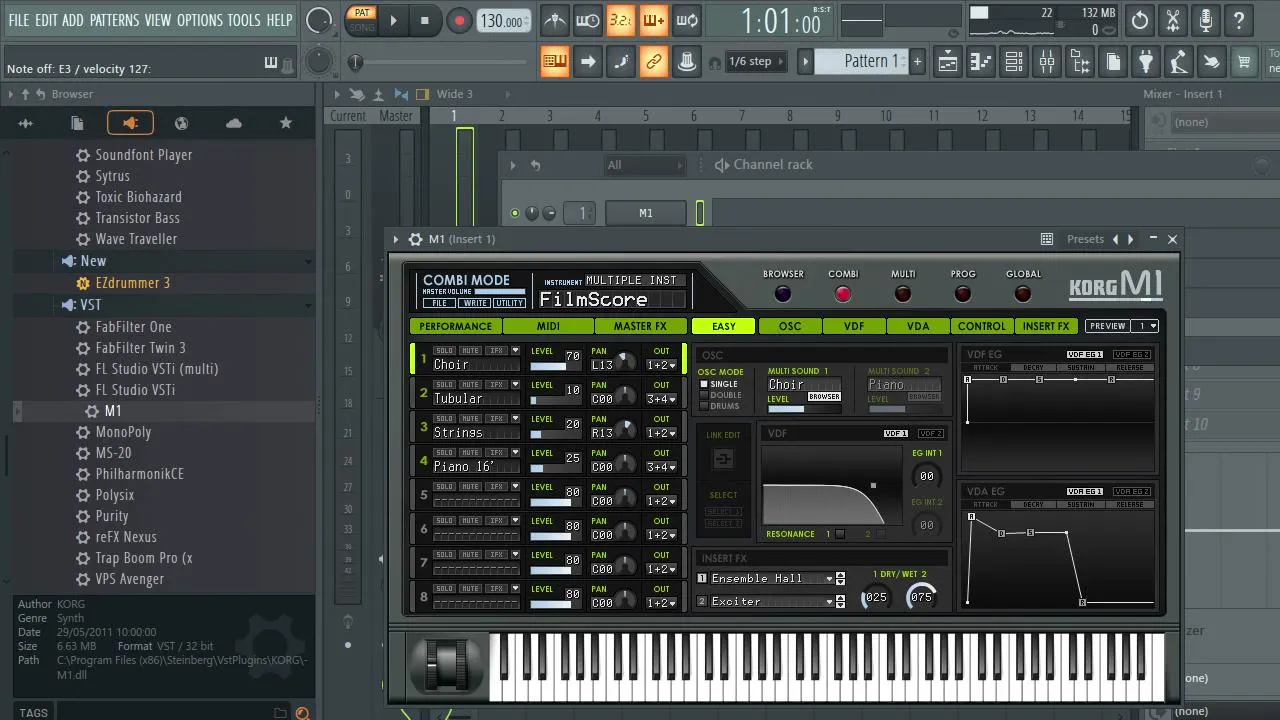Image resolution: width=1280 pixels, height=720 pixels.
Task: Click the BROWSER button under Multi Sound 1
Action: click(824, 397)
